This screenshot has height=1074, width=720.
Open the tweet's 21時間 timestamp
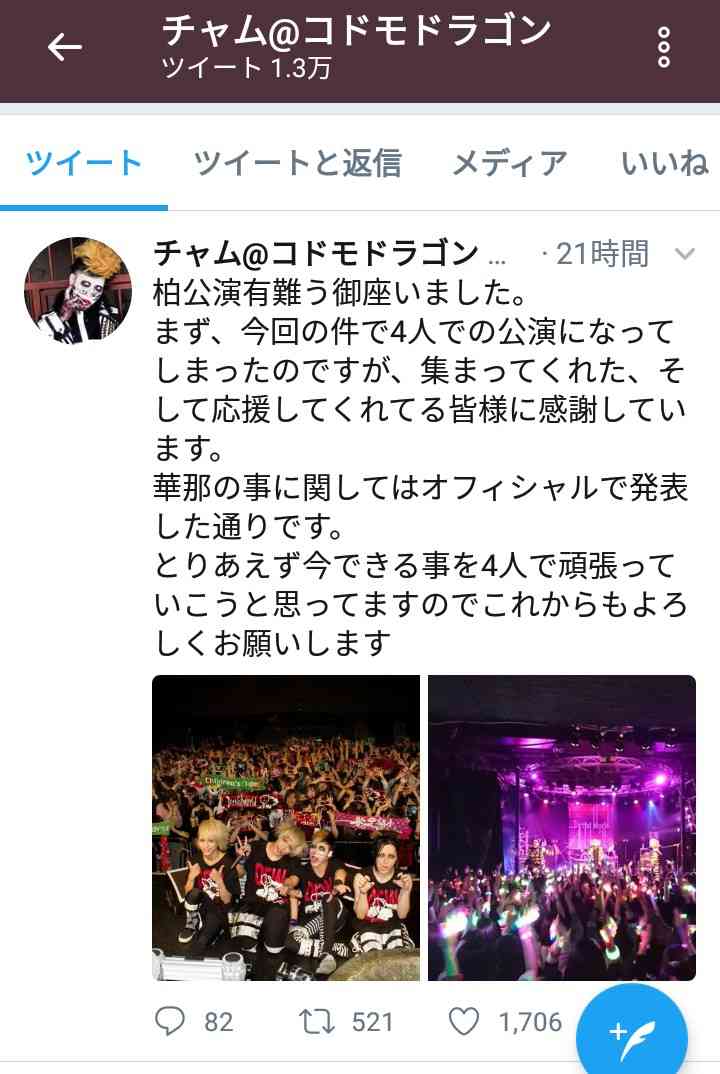[x=601, y=254]
